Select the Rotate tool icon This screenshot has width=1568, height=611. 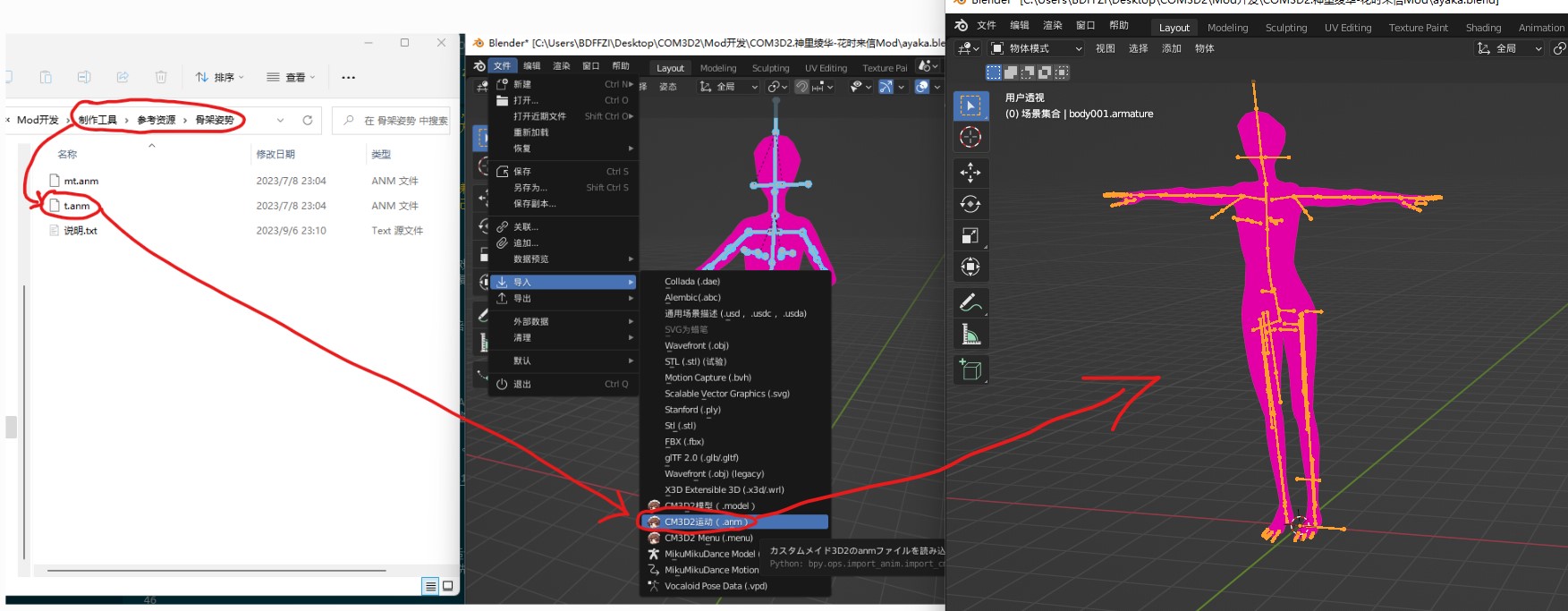970,204
